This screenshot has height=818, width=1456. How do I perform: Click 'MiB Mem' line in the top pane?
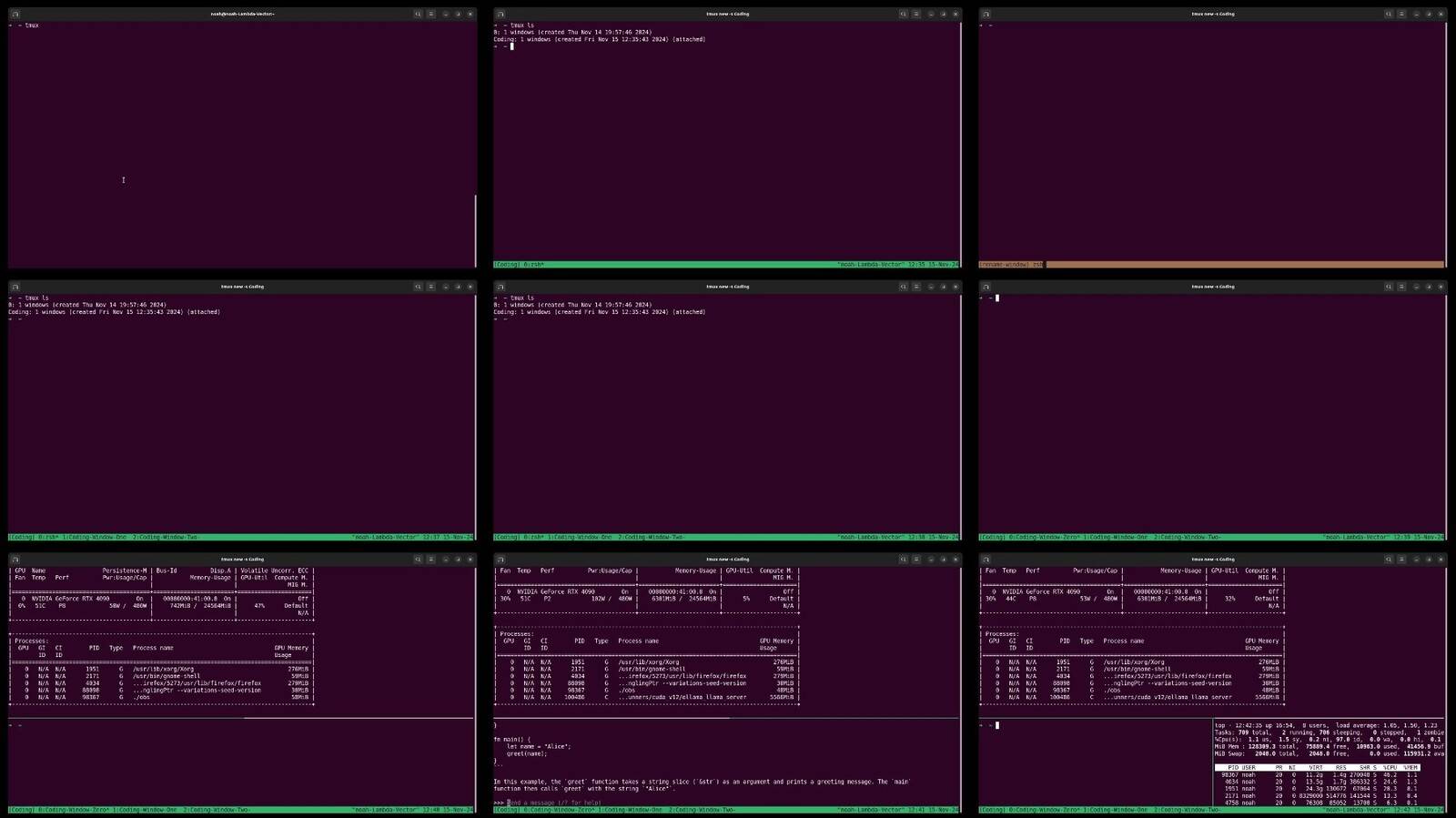click(x=1329, y=746)
